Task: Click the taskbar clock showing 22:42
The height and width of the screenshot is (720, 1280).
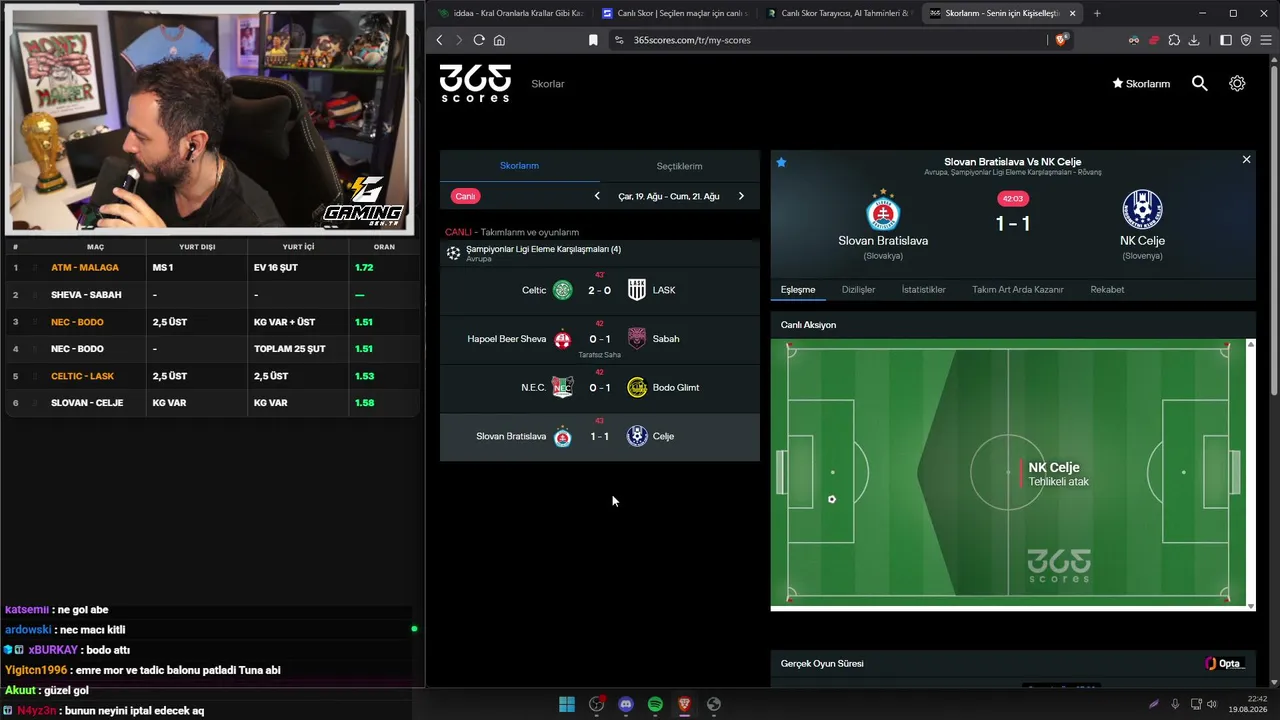Action: click(x=1250, y=704)
